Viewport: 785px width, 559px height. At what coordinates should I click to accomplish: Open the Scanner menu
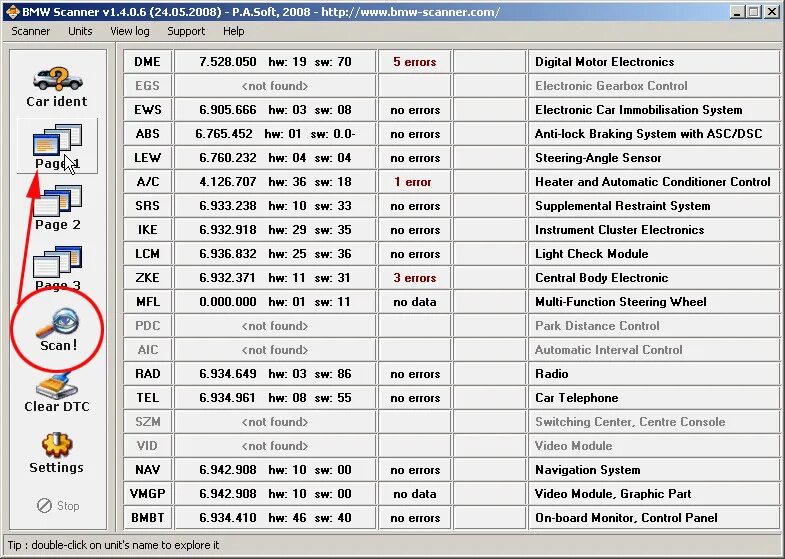[31, 31]
